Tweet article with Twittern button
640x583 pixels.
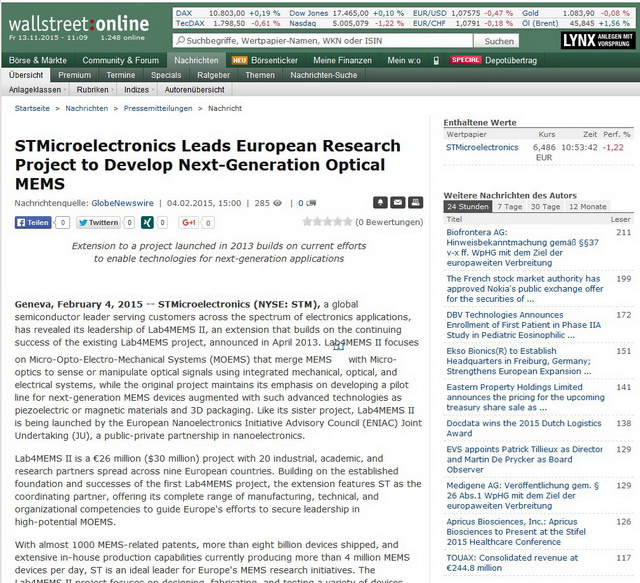click(x=98, y=223)
